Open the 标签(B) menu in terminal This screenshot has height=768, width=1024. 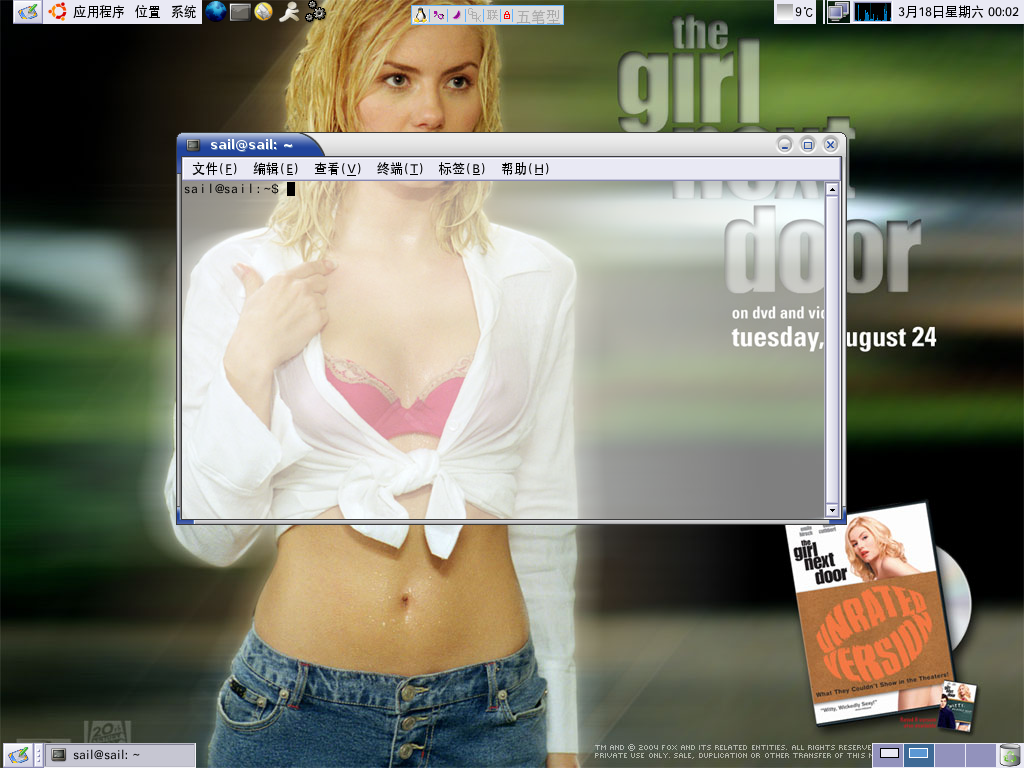point(462,169)
